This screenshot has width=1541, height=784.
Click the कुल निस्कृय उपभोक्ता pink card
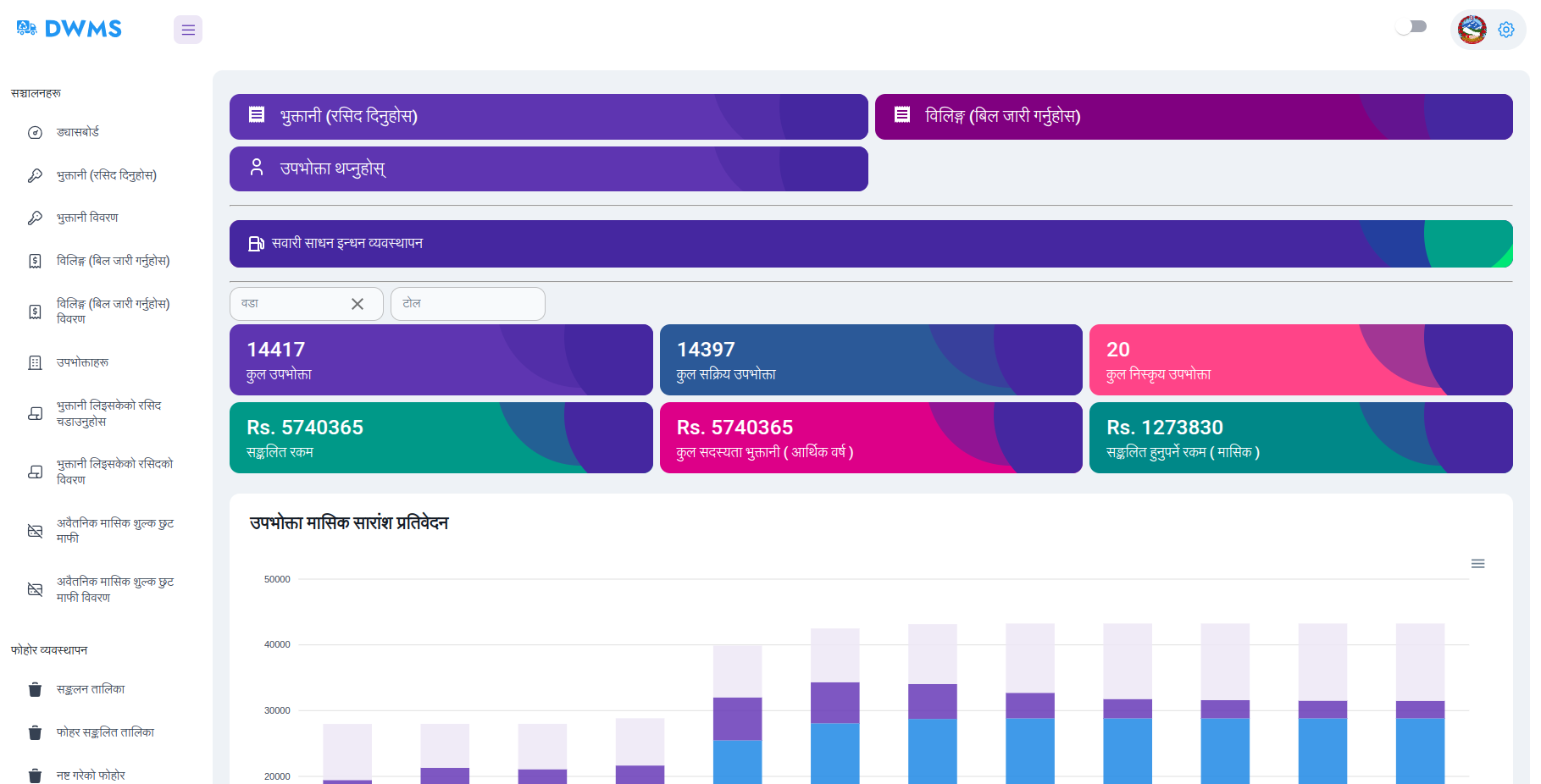[x=1300, y=360]
